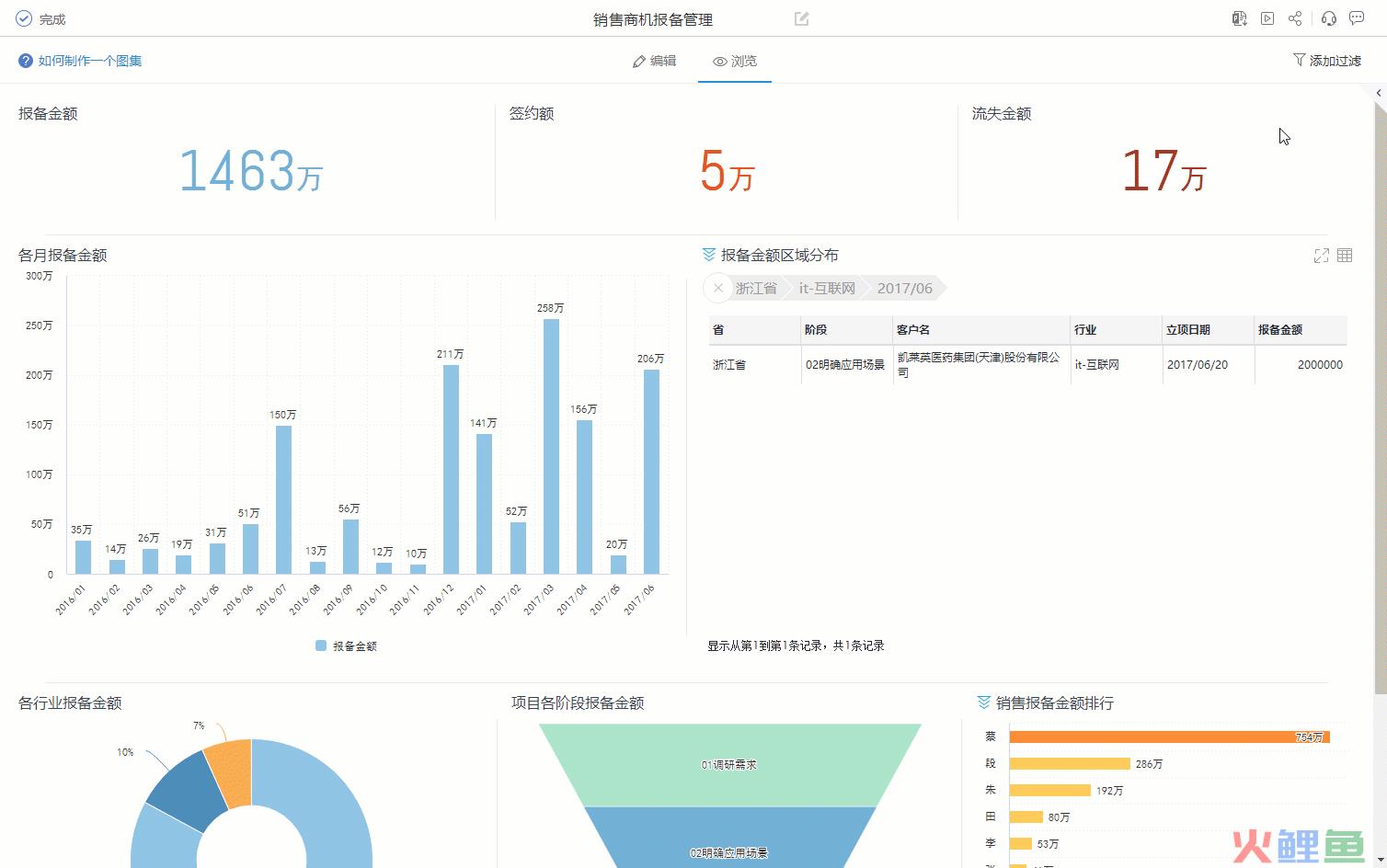
Task: Switch to 浏览 tab
Action: [x=735, y=61]
